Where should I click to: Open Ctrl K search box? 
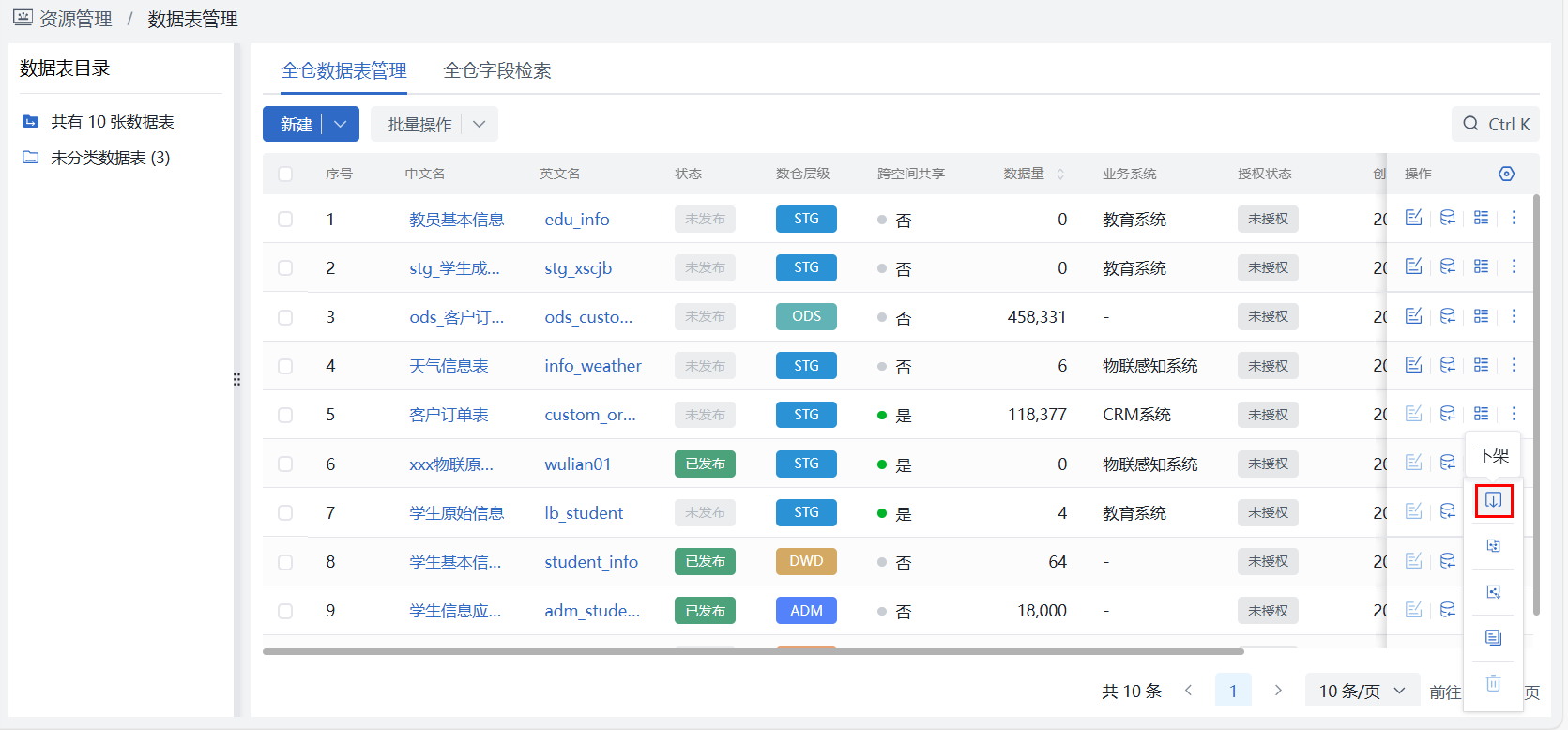coord(1496,124)
